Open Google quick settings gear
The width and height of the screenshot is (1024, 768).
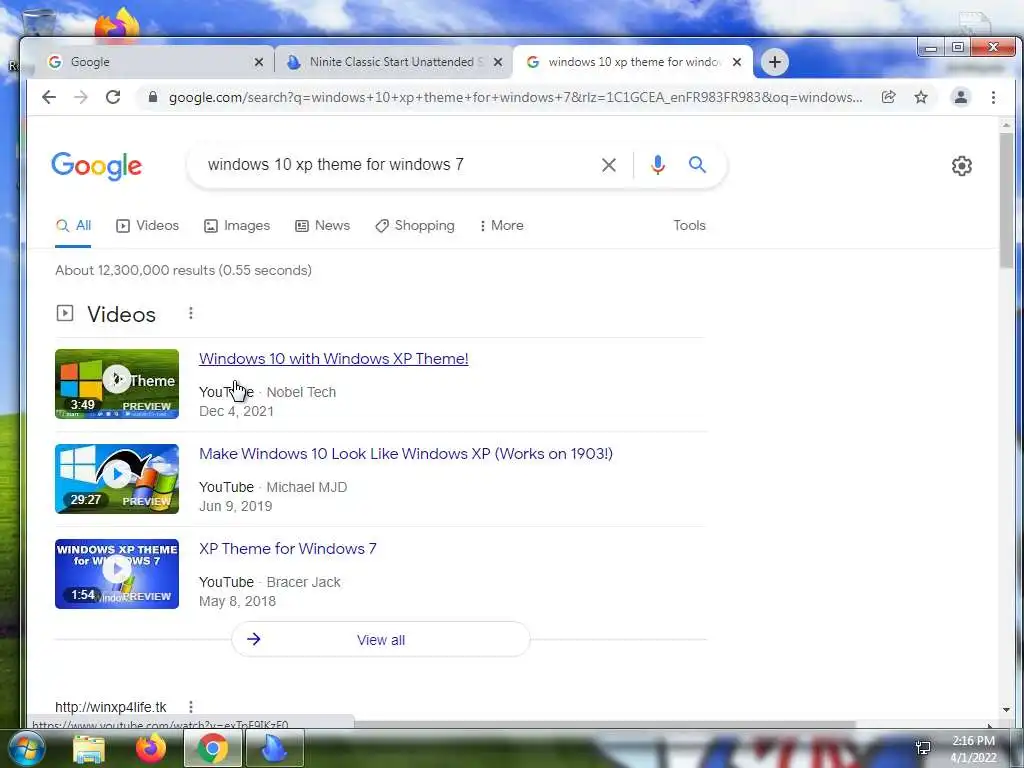[961, 166]
